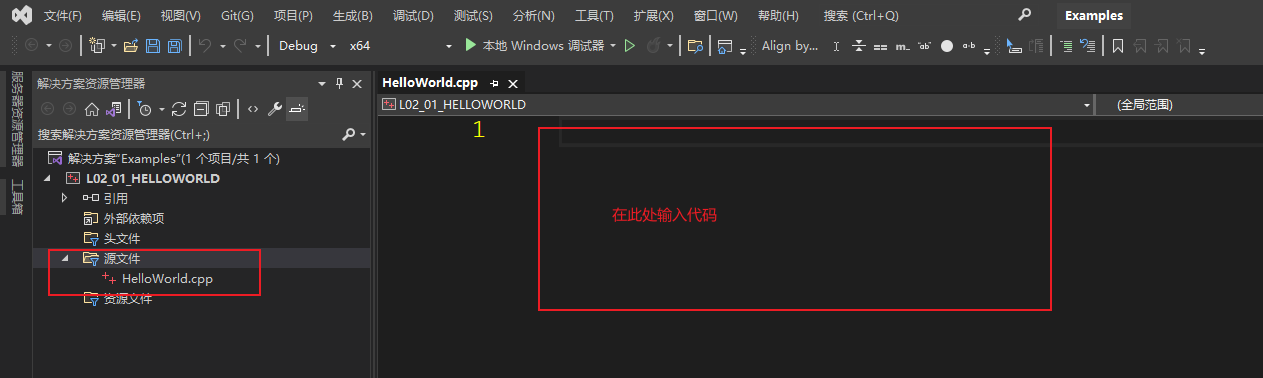This screenshot has height=378, width=1263.
Task: Select 外部依赖项 in the tree
Action: point(134,218)
